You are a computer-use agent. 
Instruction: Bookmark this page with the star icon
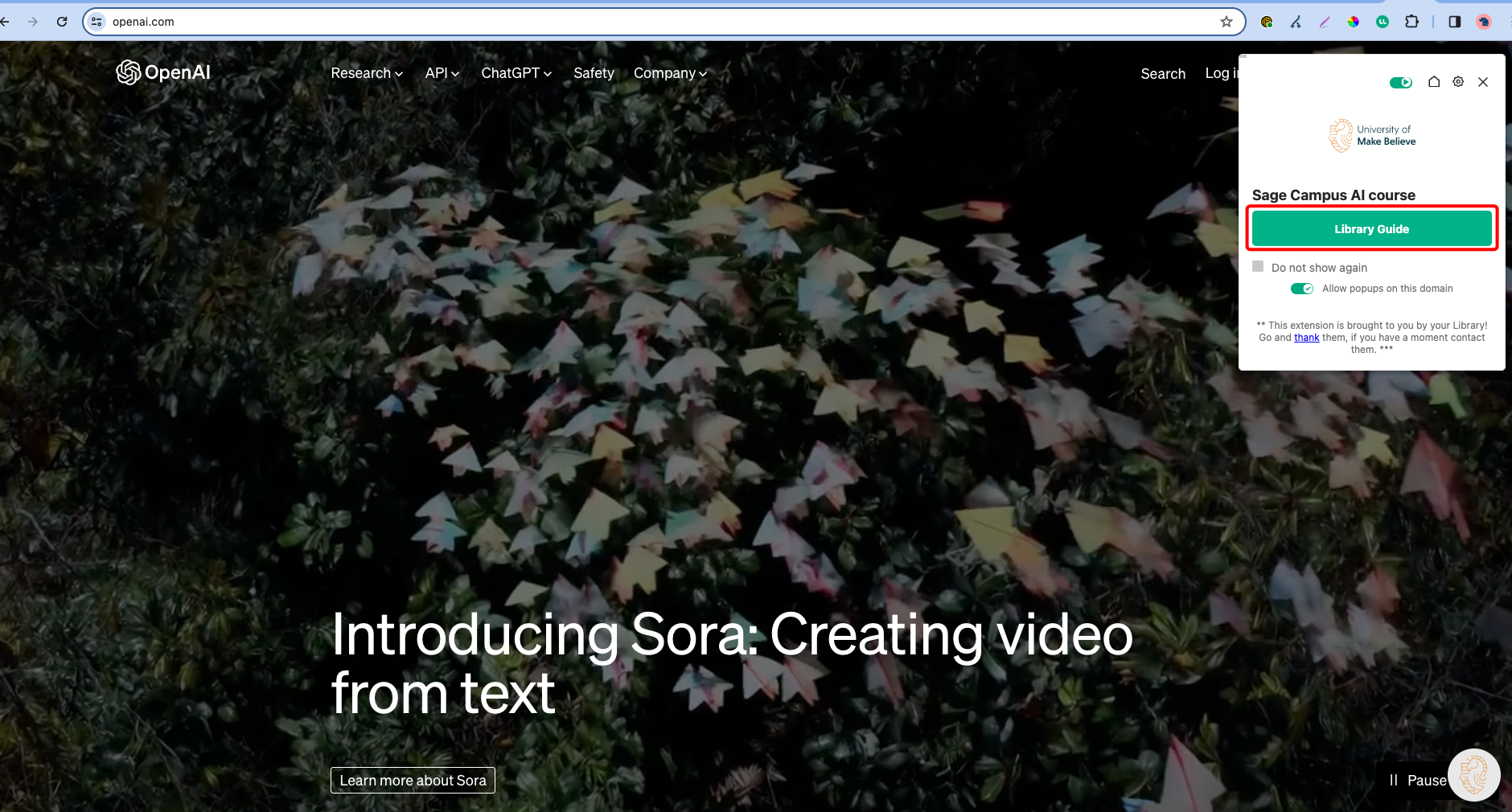coord(1226,22)
